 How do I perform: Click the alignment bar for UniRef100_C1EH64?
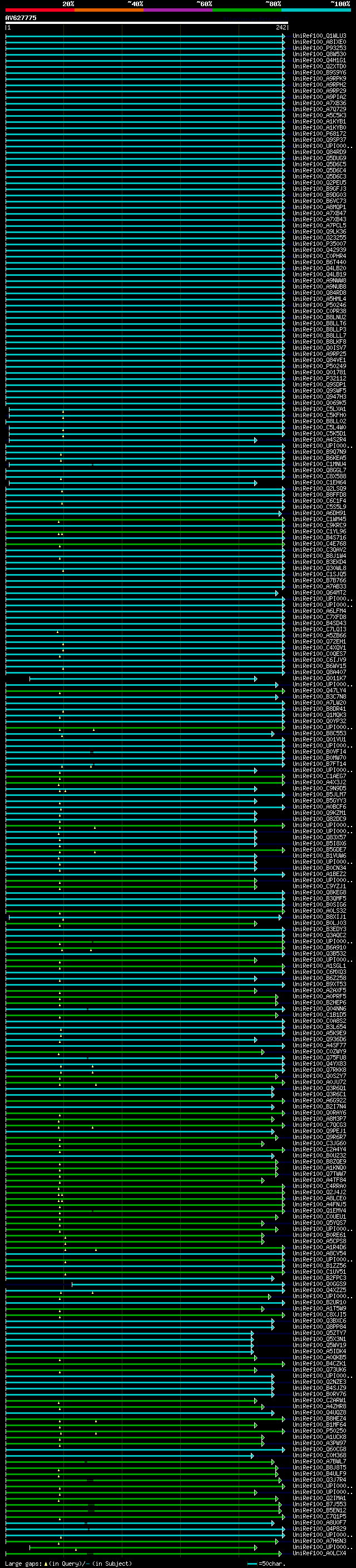(132, 483)
